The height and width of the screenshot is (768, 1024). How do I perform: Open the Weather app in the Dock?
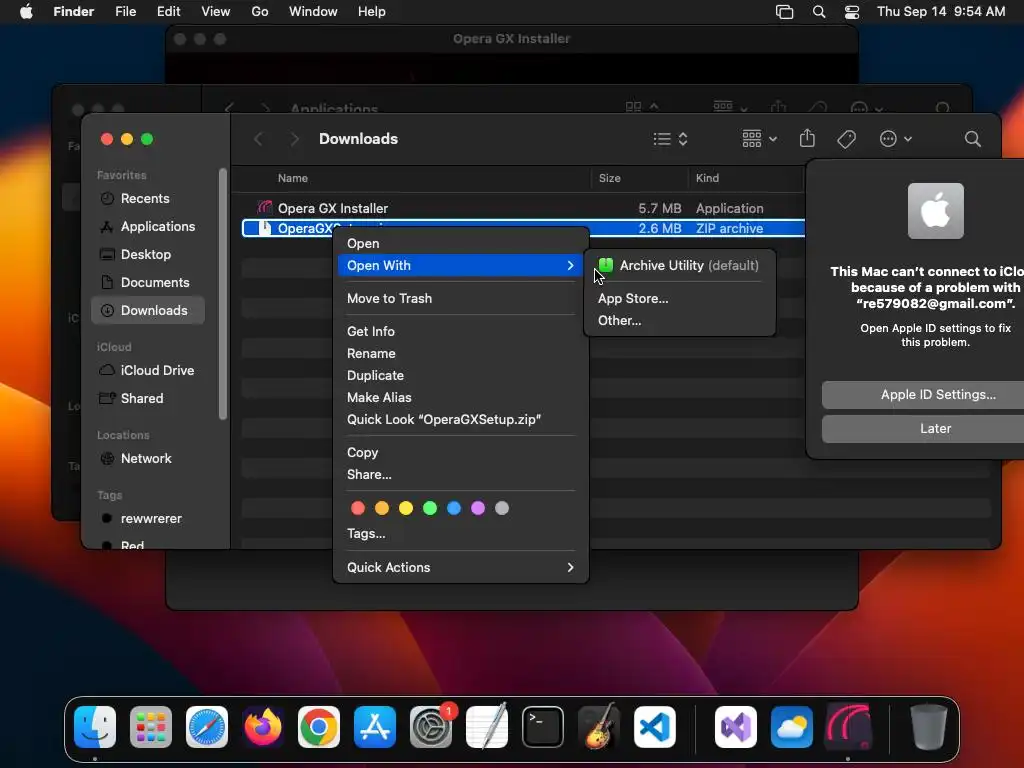coord(792,727)
